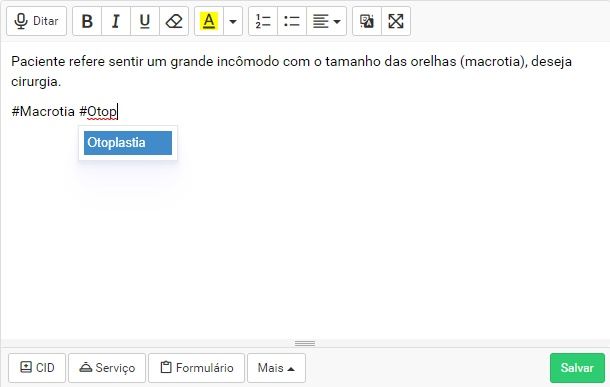This screenshot has width=610, height=387.
Task: Click on the #Macrotia hashtag text
Action: [x=43, y=112]
